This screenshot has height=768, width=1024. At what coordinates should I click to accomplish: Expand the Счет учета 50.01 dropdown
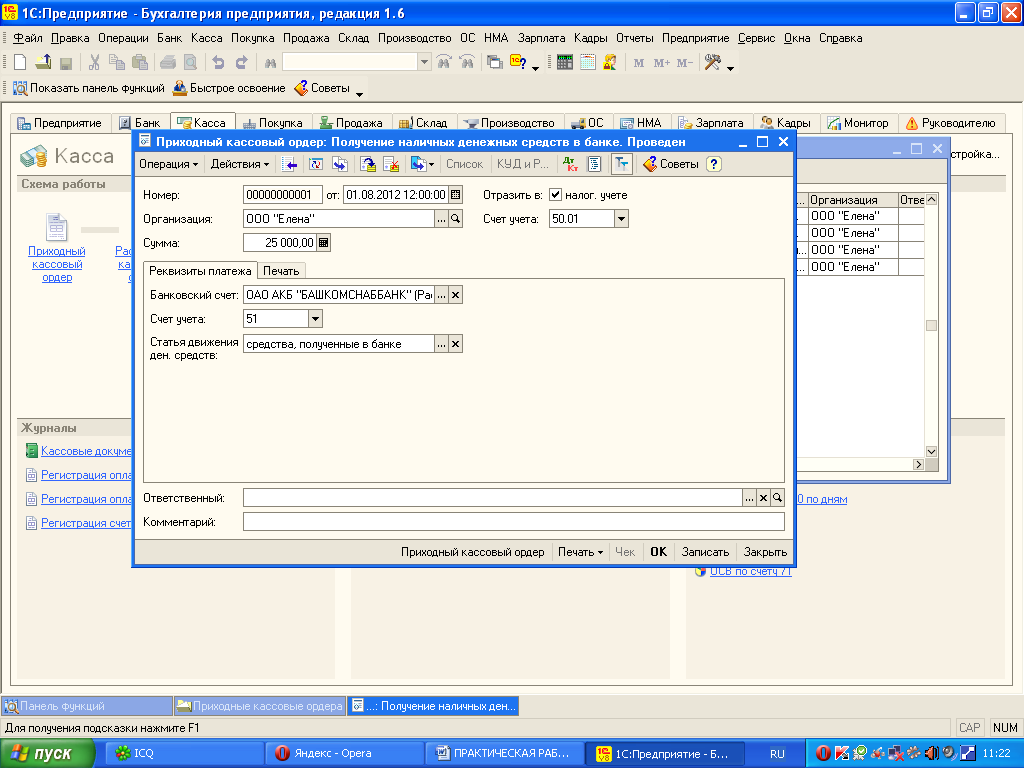point(621,219)
